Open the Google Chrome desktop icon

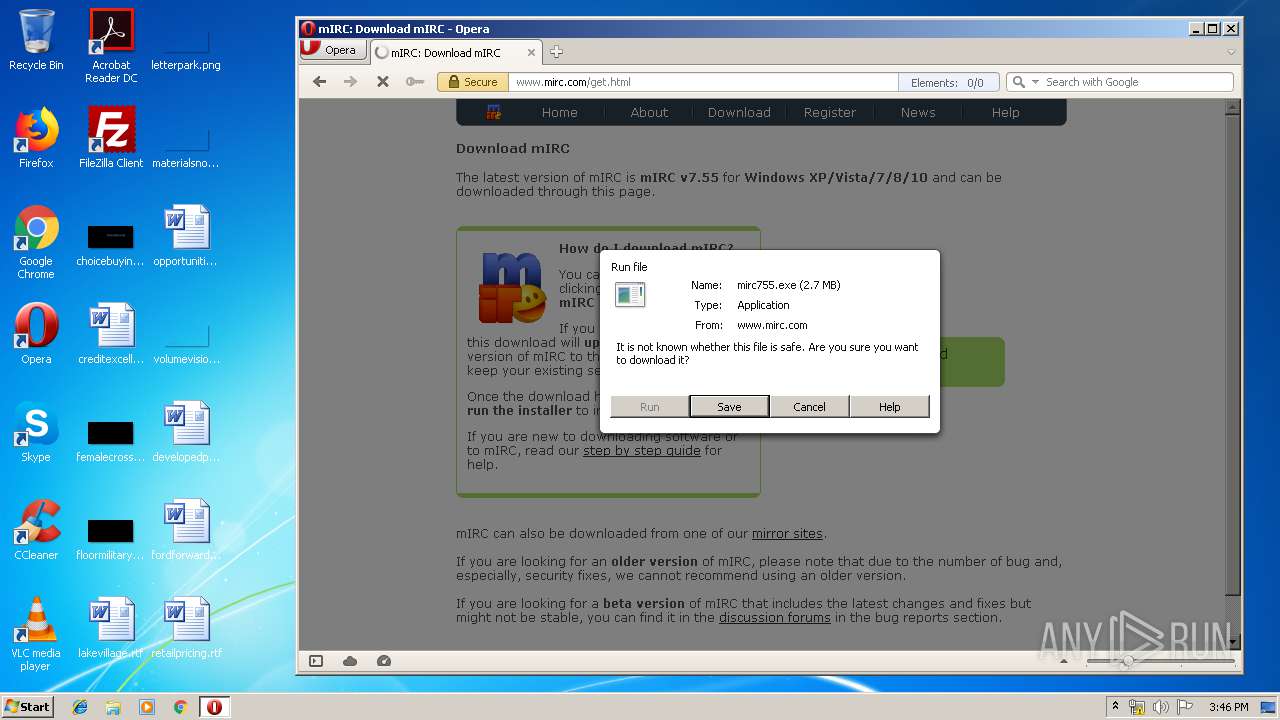(36, 243)
